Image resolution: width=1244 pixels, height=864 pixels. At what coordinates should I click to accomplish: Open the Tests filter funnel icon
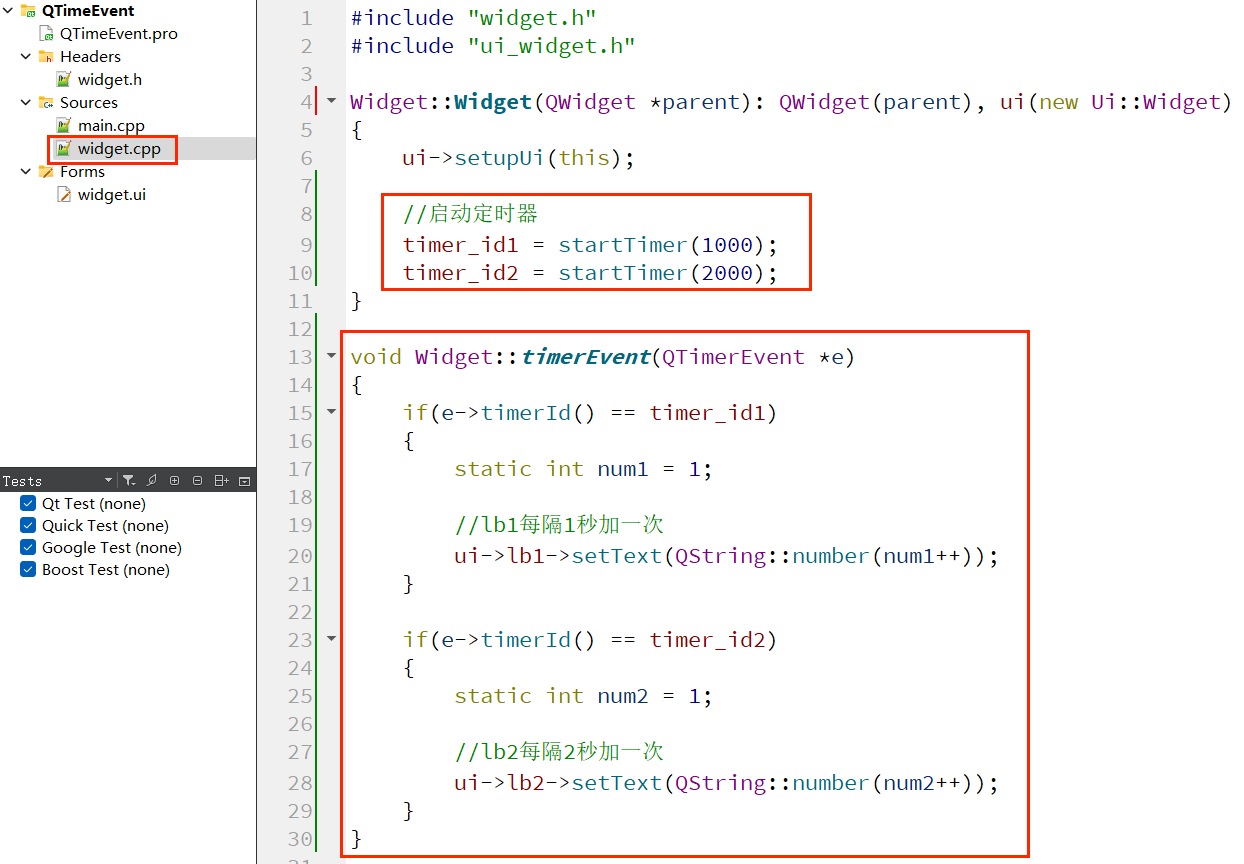tap(129, 481)
